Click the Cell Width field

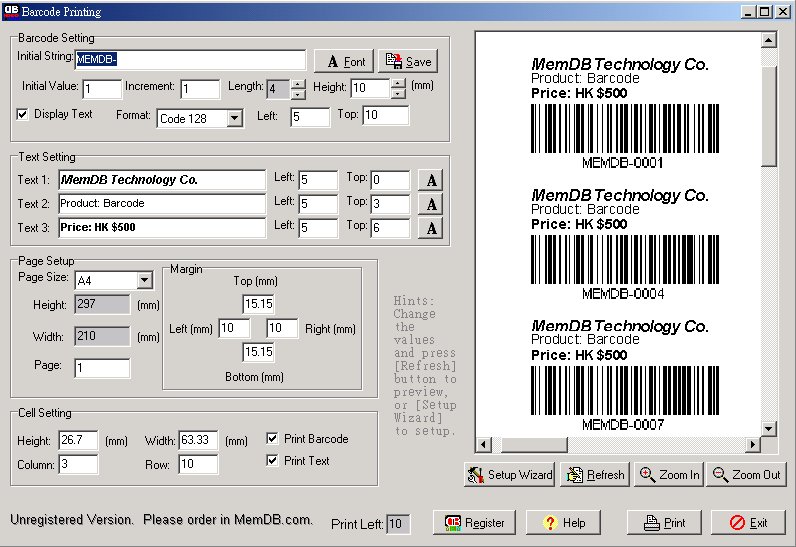198,440
